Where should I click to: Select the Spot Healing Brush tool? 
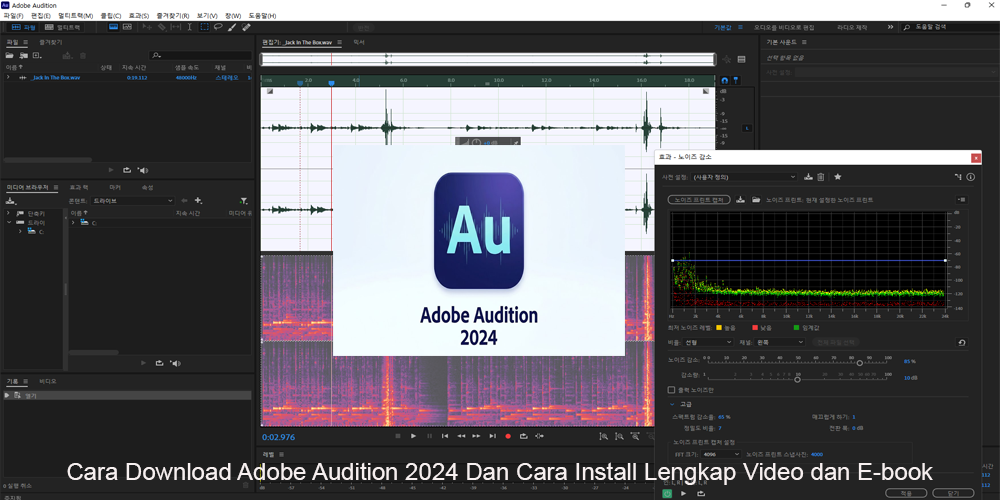click(246, 27)
